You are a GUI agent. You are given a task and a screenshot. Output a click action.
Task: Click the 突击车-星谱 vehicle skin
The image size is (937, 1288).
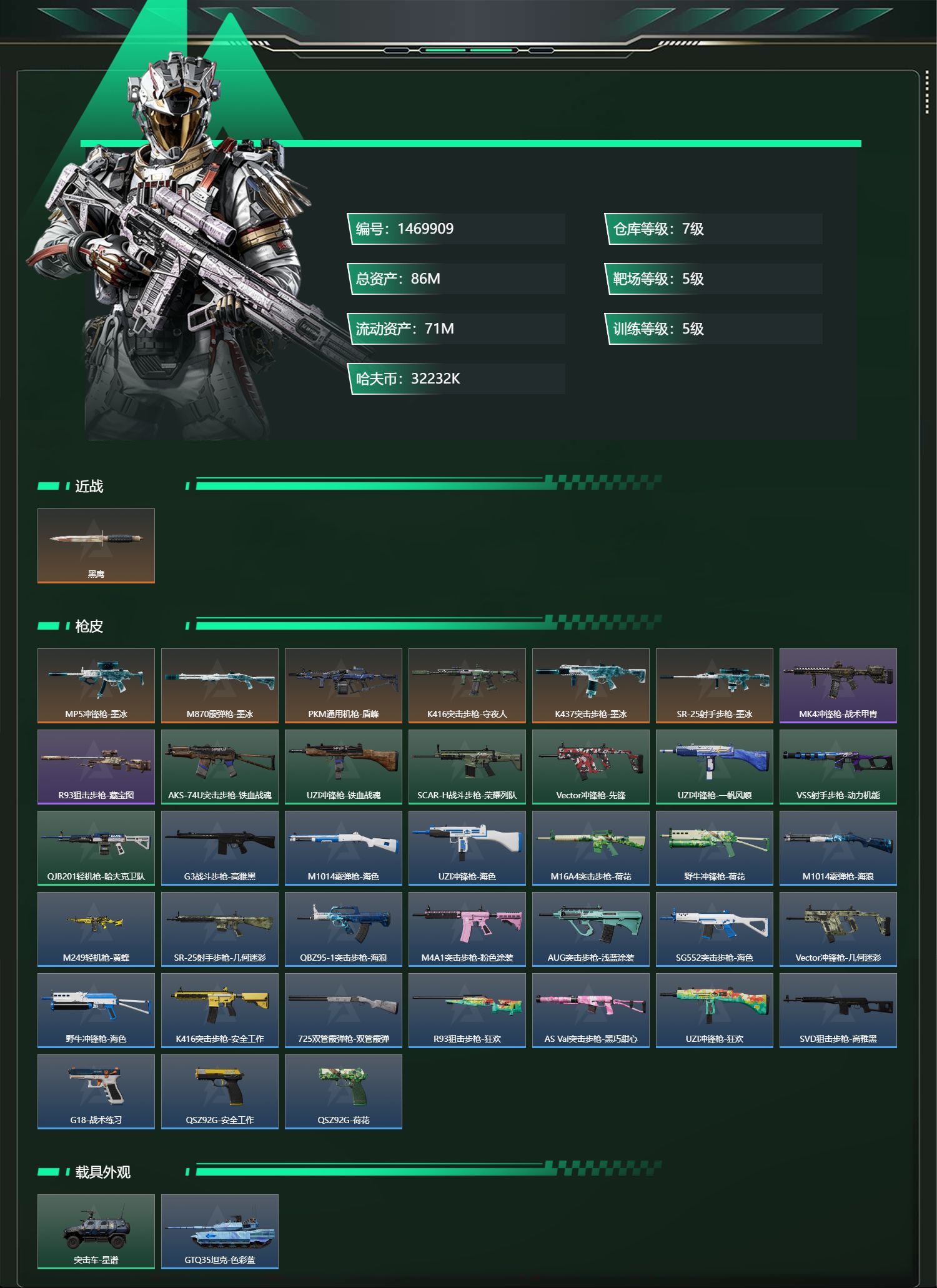point(96,1232)
